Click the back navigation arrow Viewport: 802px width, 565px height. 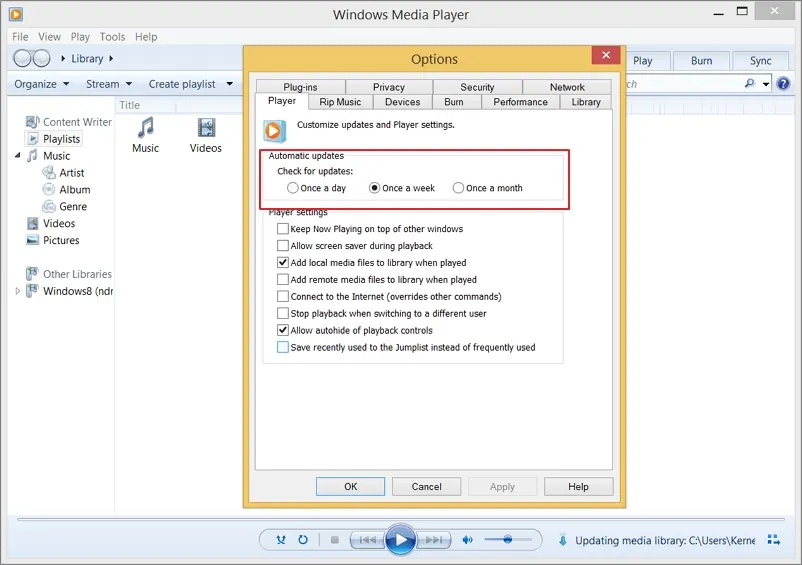point(22,58)
